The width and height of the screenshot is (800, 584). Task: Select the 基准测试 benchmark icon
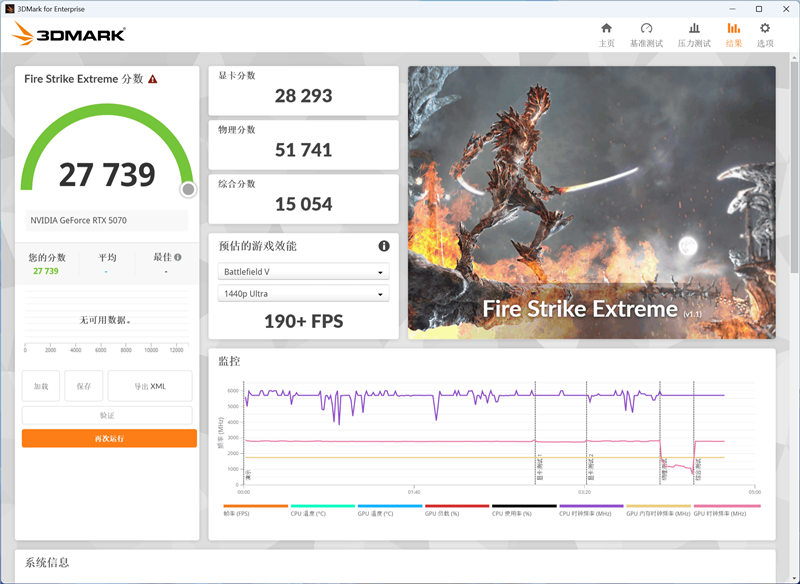[x=646, y=30]
